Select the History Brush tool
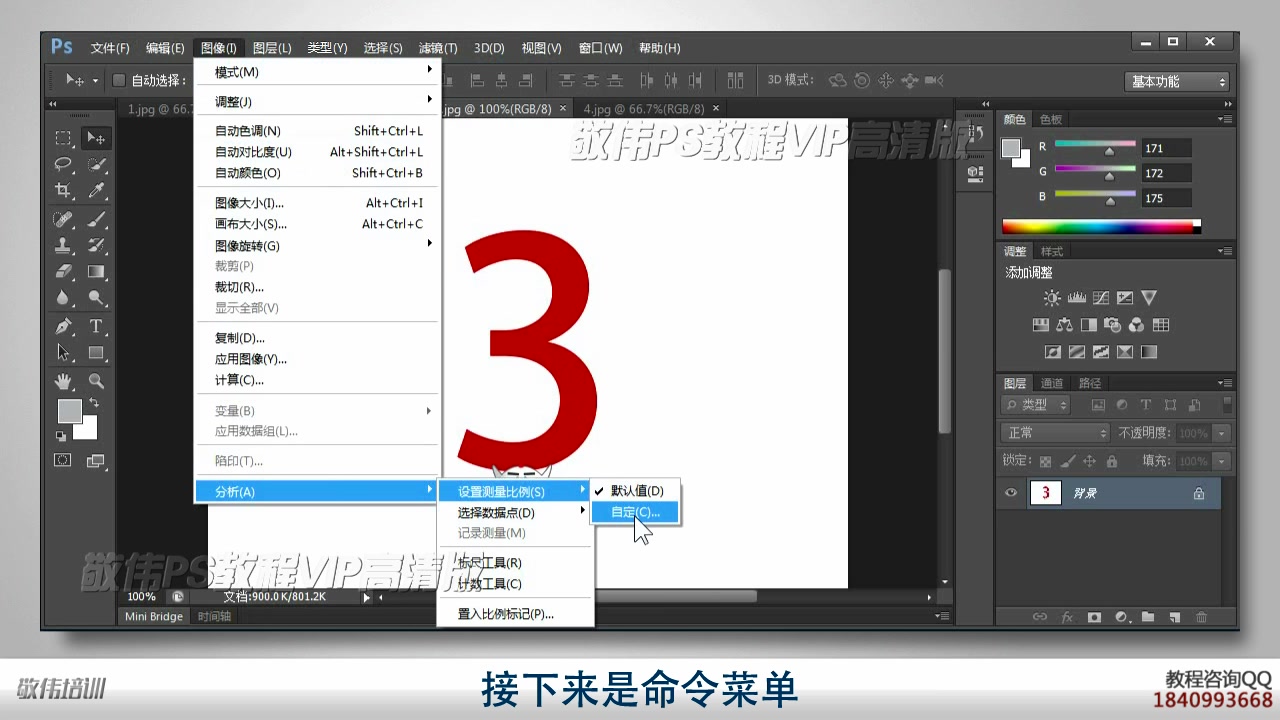This screenshot has width=1280, height=720. point(96,244)
